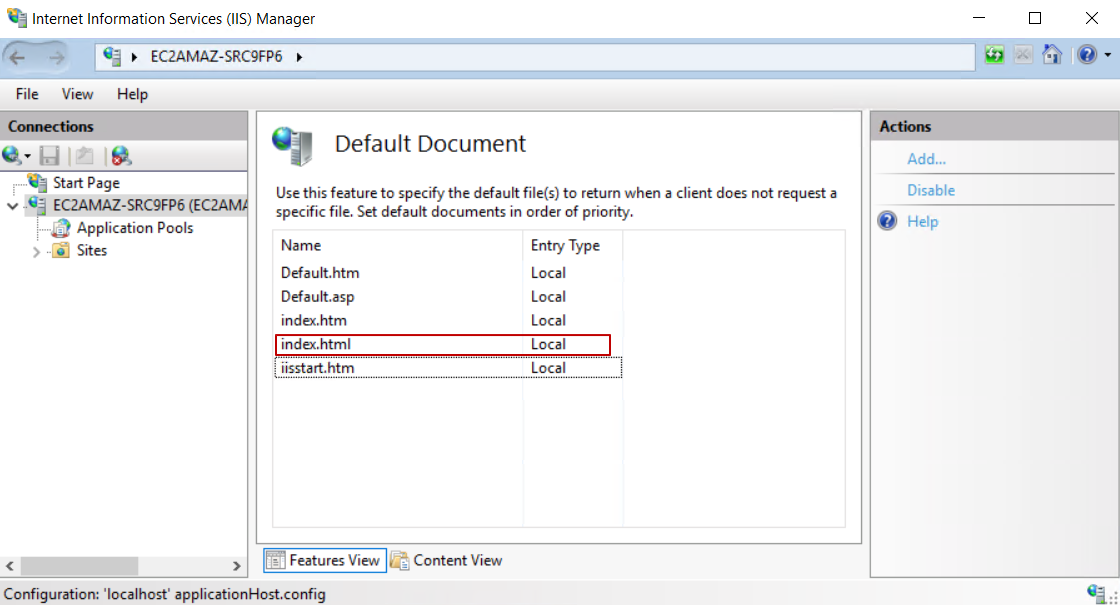Switch to Features View tab
Image resolution: width=1120 pixels, height=605 pixels.
pos(325,561)
